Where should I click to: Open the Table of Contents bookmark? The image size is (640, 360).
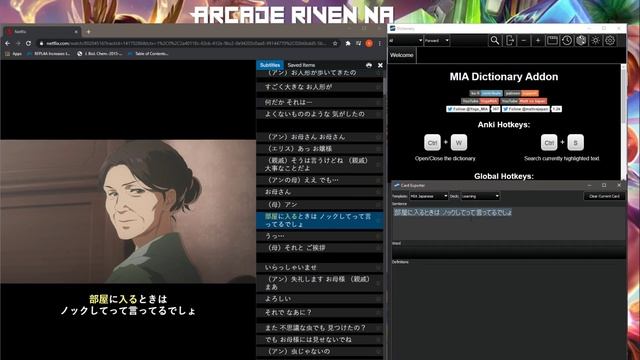pyautogui.click(x=148, y=53)
